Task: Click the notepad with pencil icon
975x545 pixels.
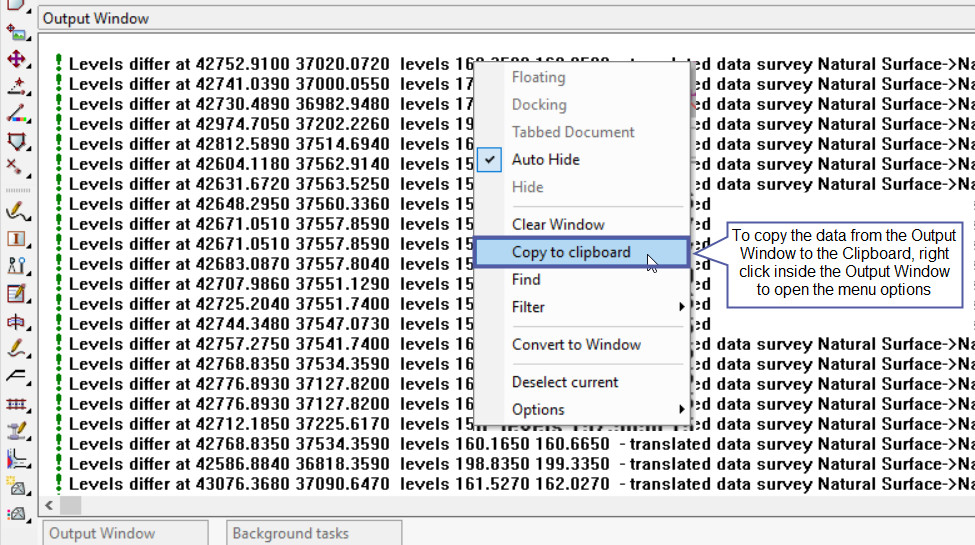Action: pos(15,294)
